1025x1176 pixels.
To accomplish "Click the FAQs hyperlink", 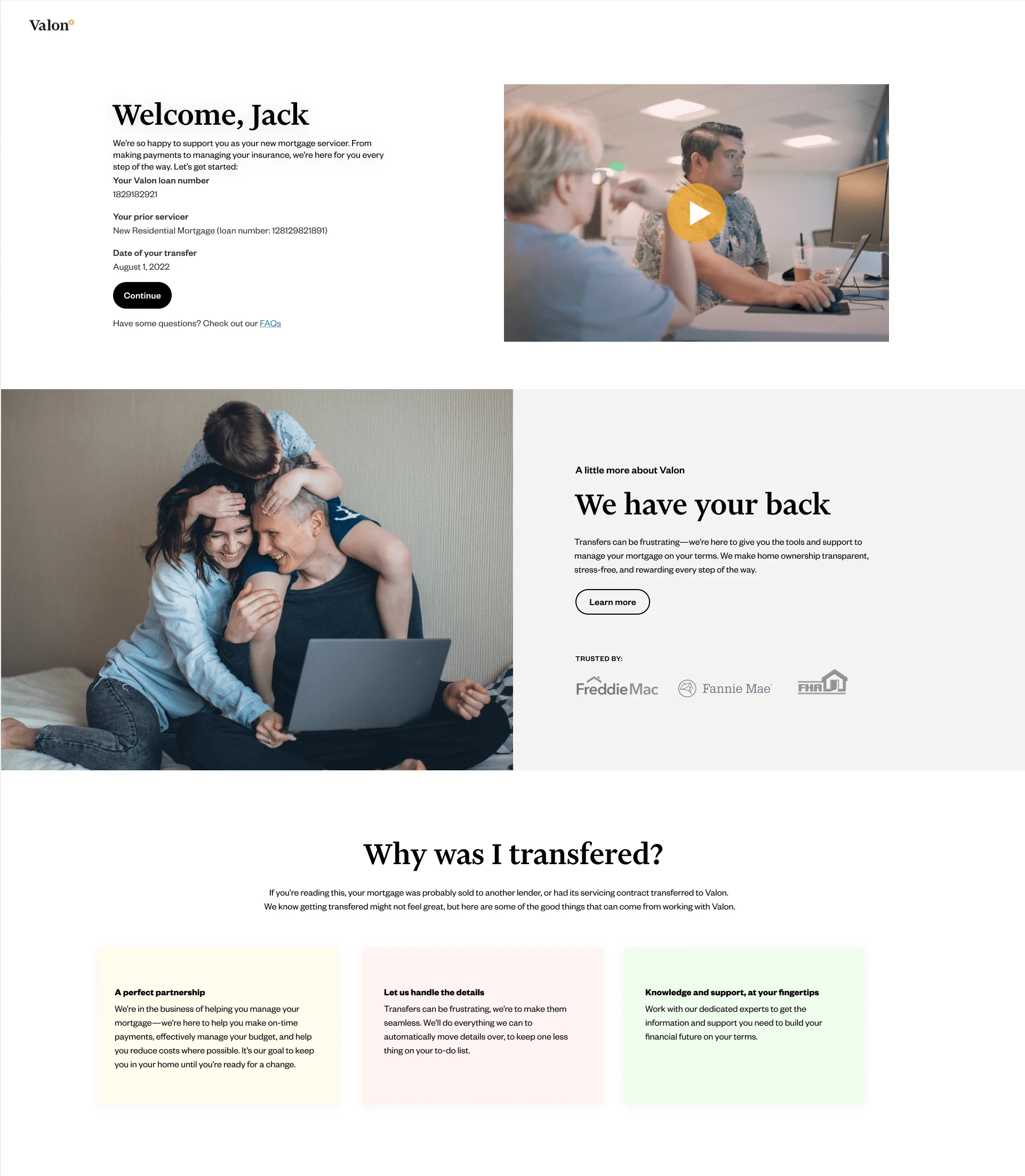I will pos(269,323).
